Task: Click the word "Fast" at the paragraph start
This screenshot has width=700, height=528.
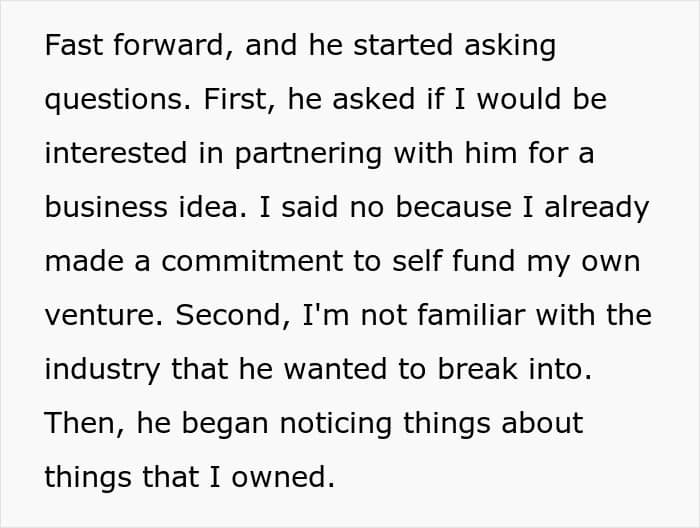Action: pyautogui.click(x=74, y=45)
